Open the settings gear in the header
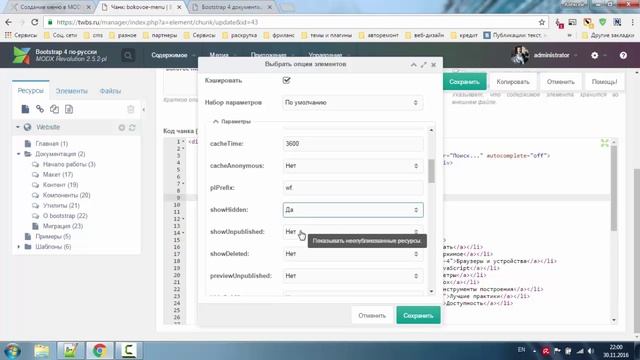The width and height of the screenshot is (640, 360). pyautogui.click(x=595, y=55)
